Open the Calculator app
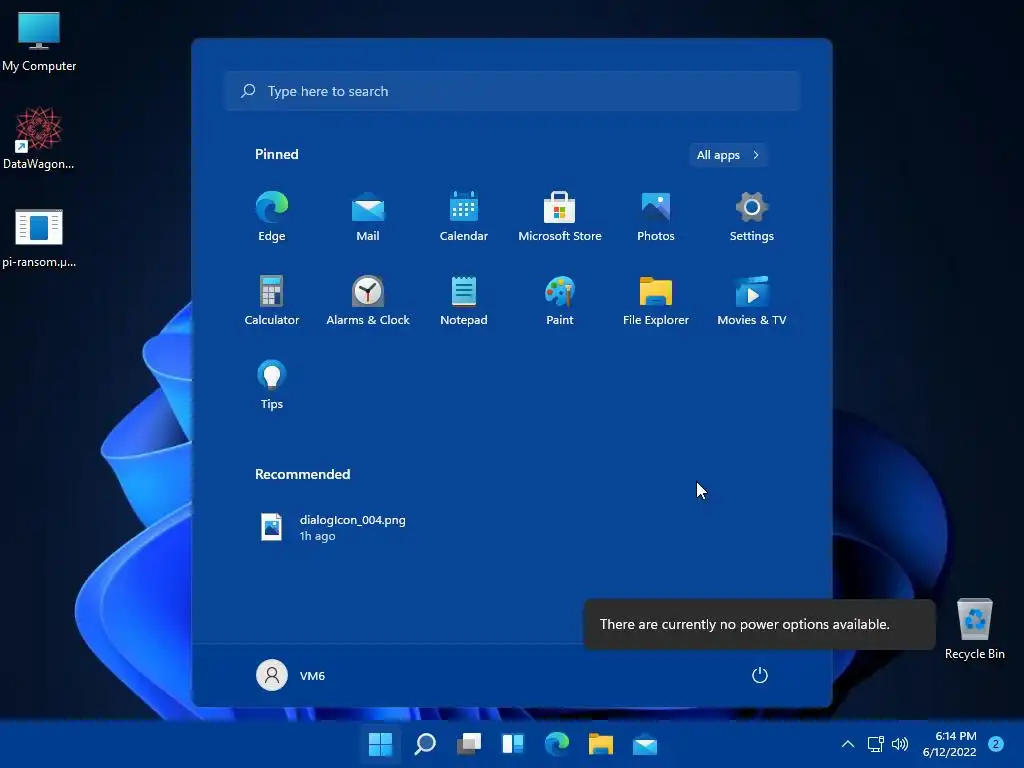Image resolution: width=1024 pixels, height=768 pixels. click(272, 300)
